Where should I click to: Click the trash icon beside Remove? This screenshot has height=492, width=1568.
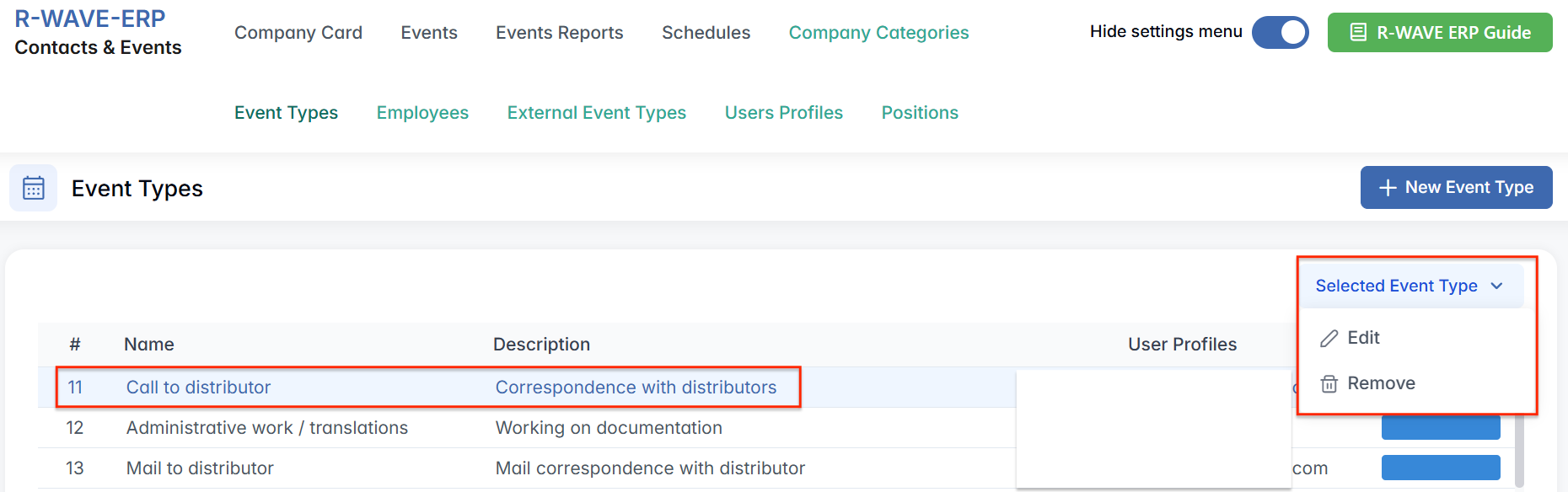[1329, 384]
